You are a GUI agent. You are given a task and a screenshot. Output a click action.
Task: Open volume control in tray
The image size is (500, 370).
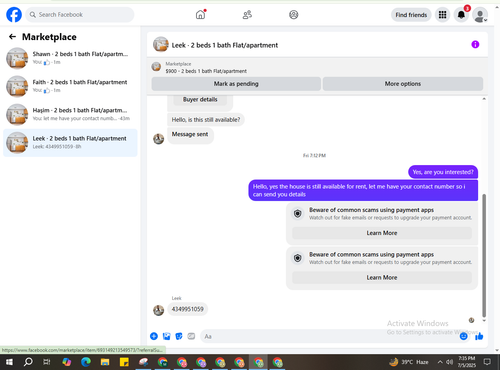click(449, 362)
